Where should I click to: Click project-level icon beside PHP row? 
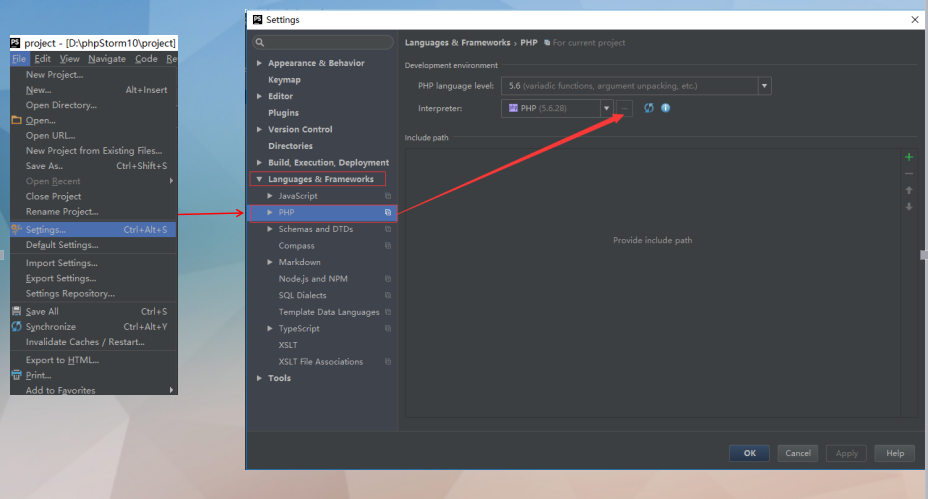tap(388, 213)
